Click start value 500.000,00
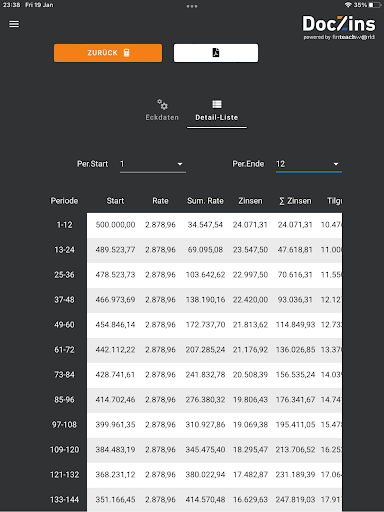 (x=115, y=225)
